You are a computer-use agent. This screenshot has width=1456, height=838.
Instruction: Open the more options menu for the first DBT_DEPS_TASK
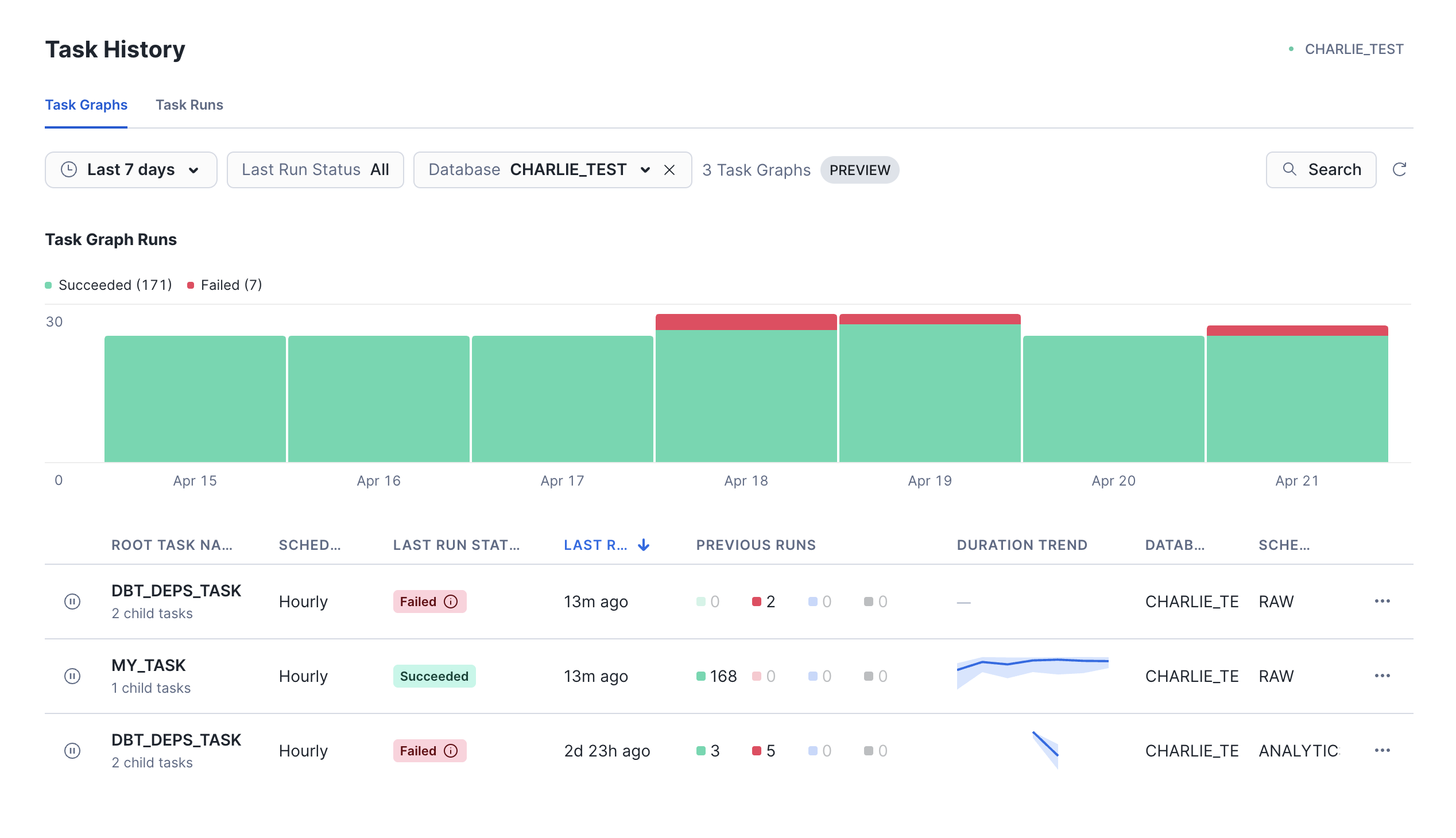coord(1382,602)
